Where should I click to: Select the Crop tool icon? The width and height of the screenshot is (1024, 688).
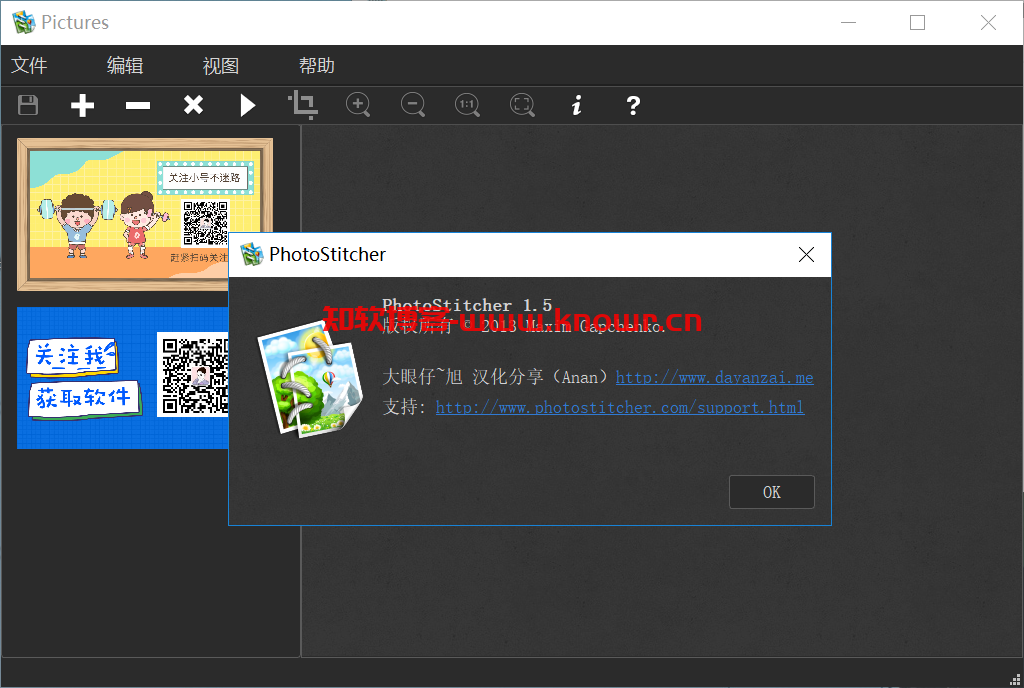(303, 104)
